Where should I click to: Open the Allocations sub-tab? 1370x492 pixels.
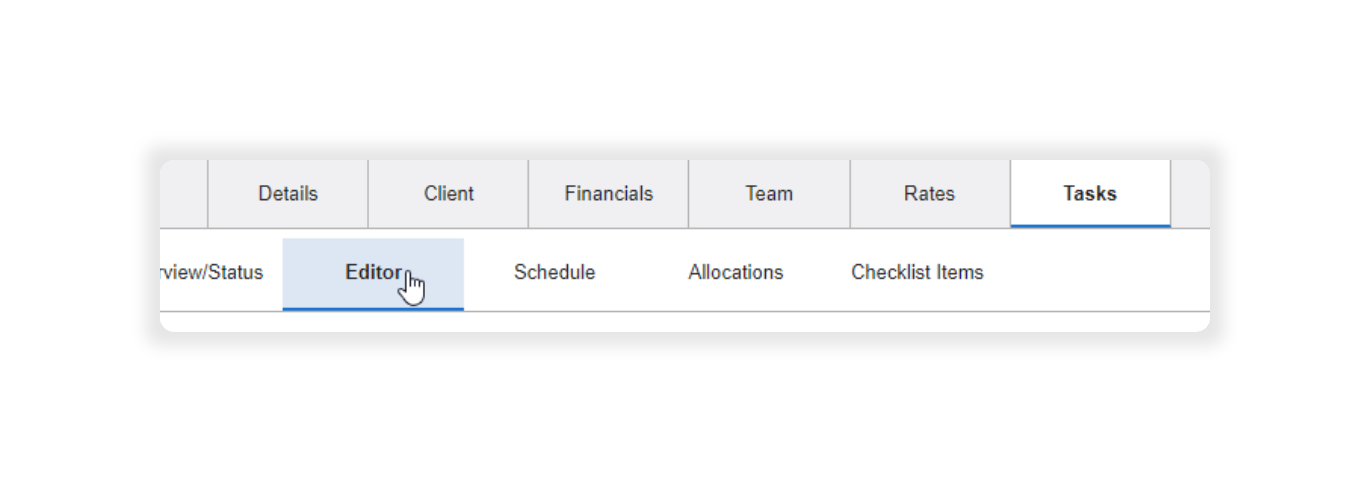tap(736, 273)
